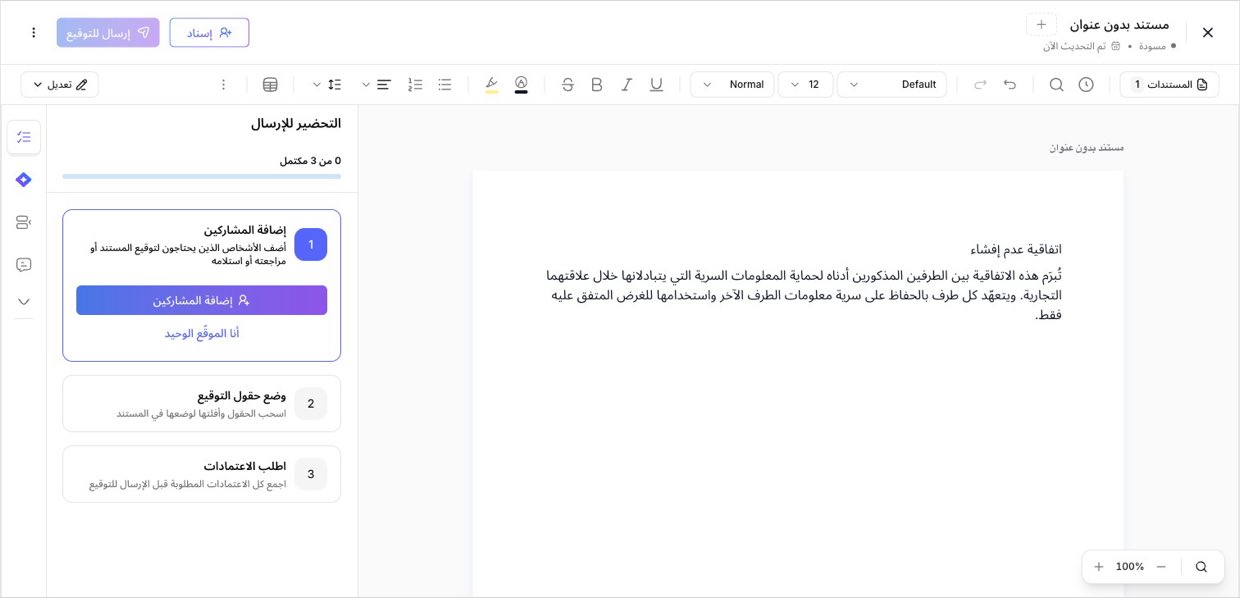Insert a bulleted list
Image resolution: width=1240 pixels, height=598 pixels.
[445, 85]
